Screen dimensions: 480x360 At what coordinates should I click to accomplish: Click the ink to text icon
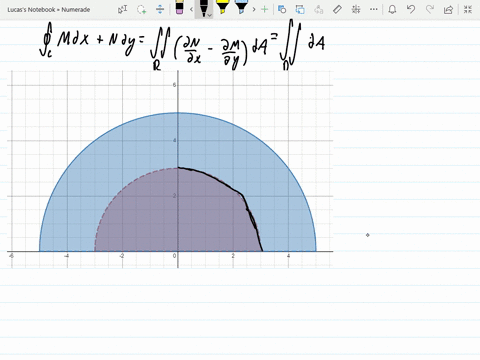319,9
